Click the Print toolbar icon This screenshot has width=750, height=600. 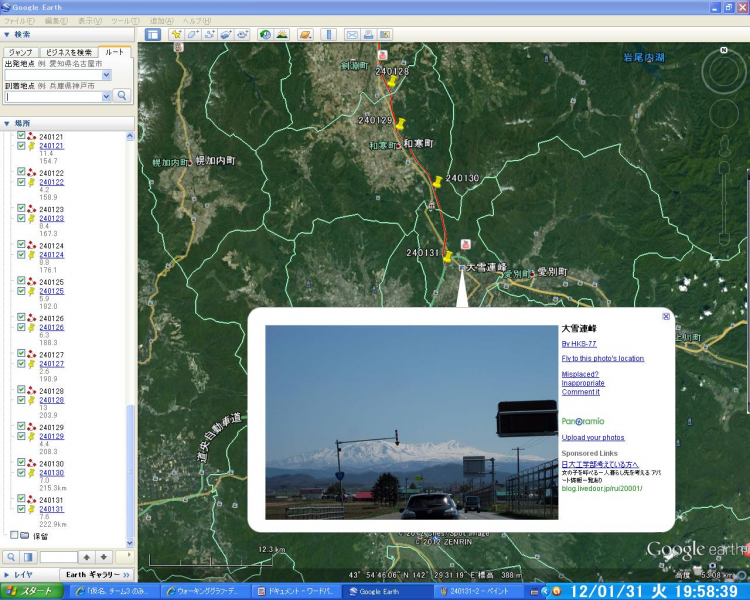point(368,34)
